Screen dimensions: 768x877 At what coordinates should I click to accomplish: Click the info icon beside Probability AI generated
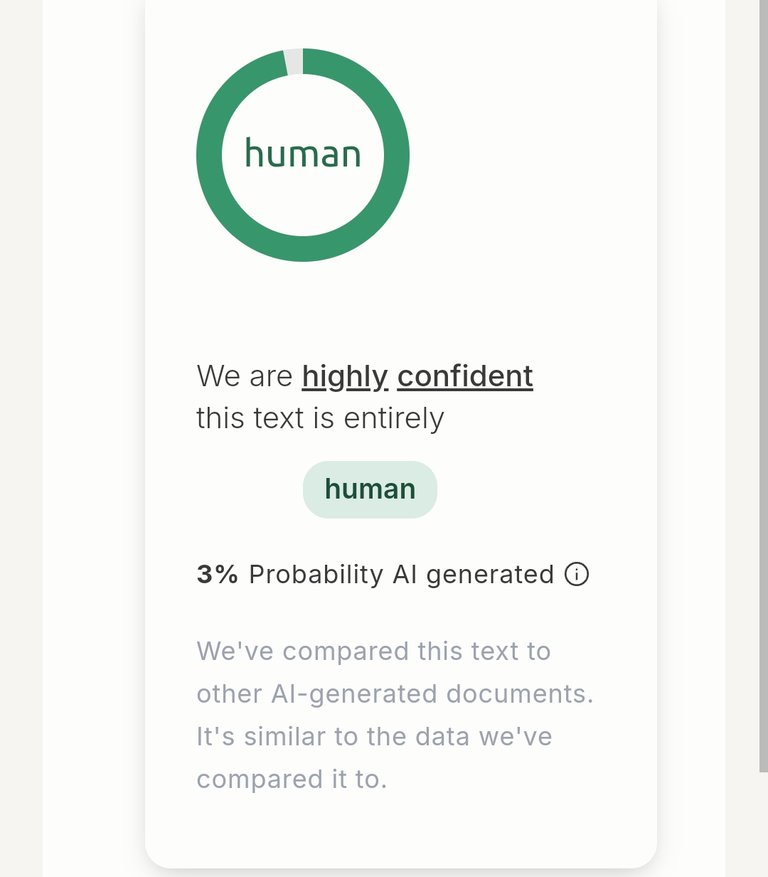click(576, 574)
